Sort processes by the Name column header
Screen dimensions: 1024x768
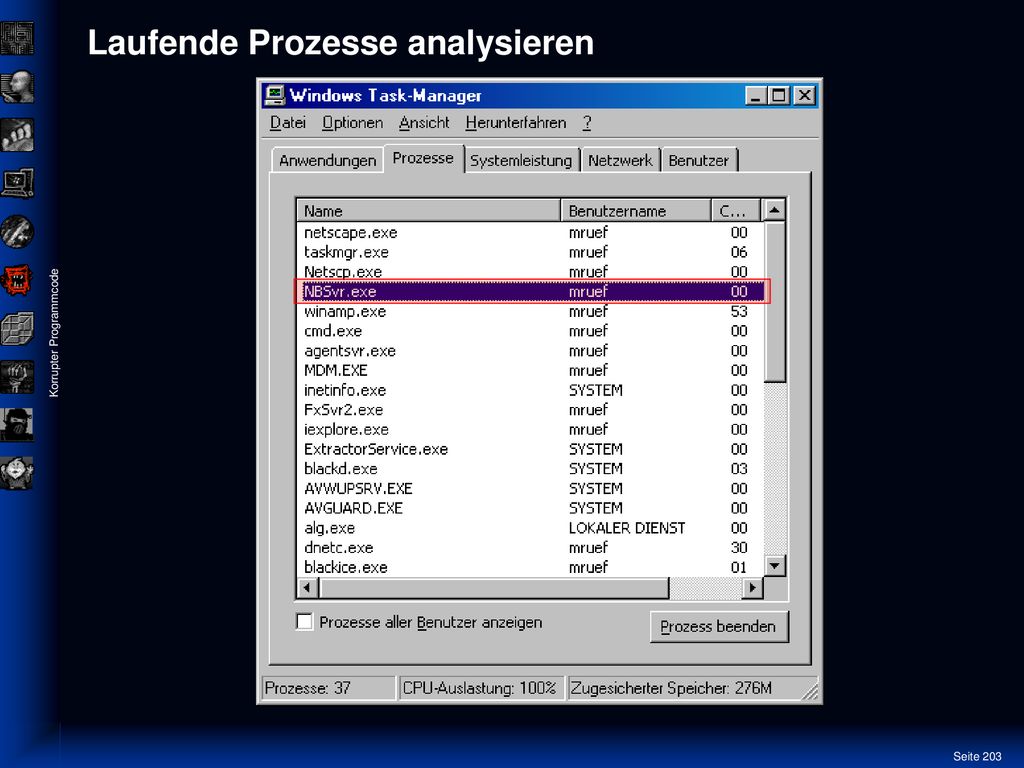(x=428, y=211)
